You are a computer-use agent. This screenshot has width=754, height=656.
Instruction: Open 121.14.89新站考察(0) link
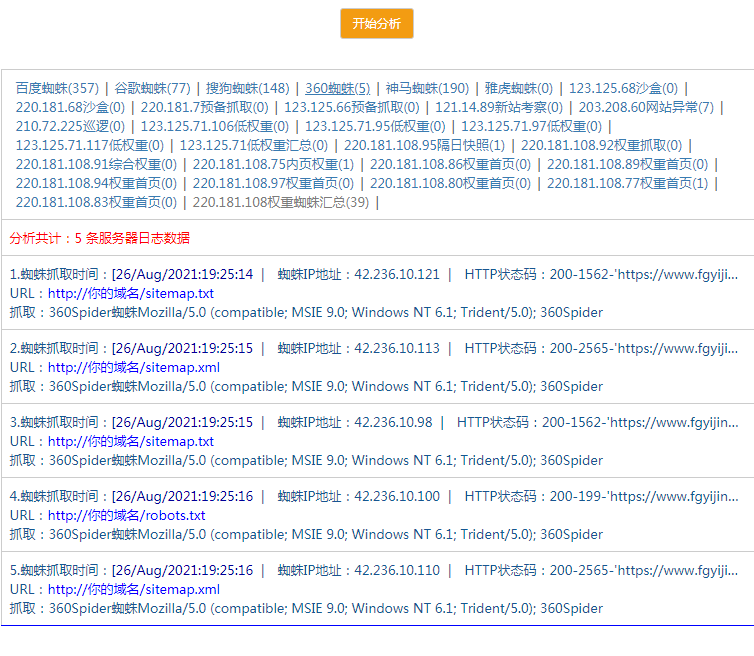(499, 107)
